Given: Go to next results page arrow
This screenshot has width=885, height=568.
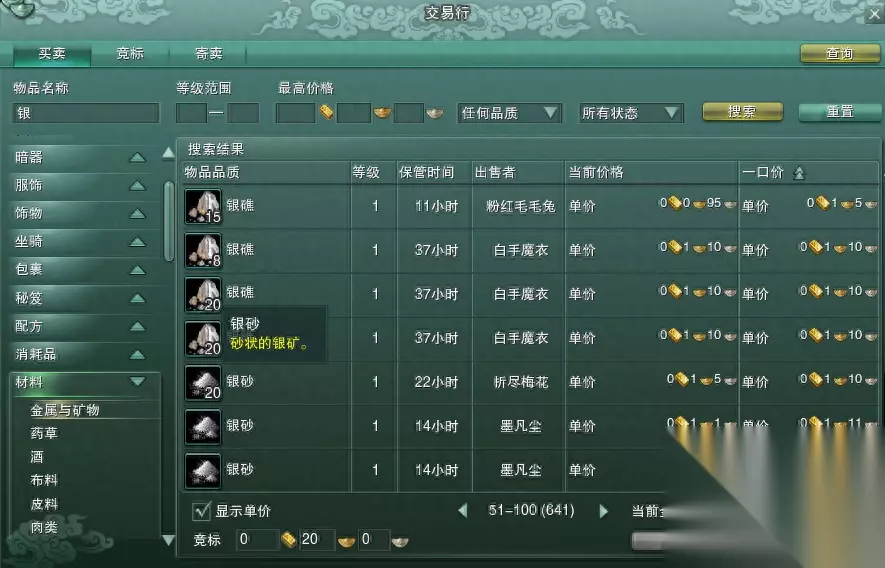Looking at the screenshot, I should pos(603,511).
